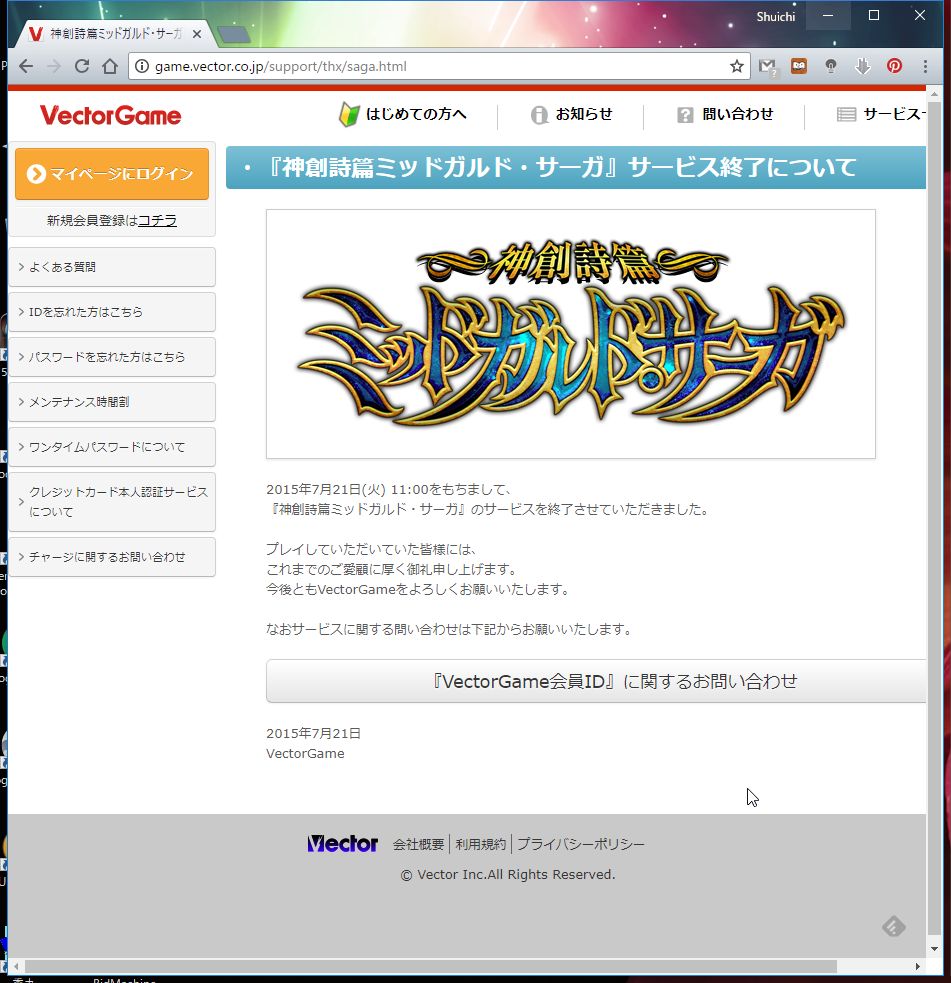Reload the page with the refresh icon
Viewport: 951px width, 983px height.
pos(81,66)
